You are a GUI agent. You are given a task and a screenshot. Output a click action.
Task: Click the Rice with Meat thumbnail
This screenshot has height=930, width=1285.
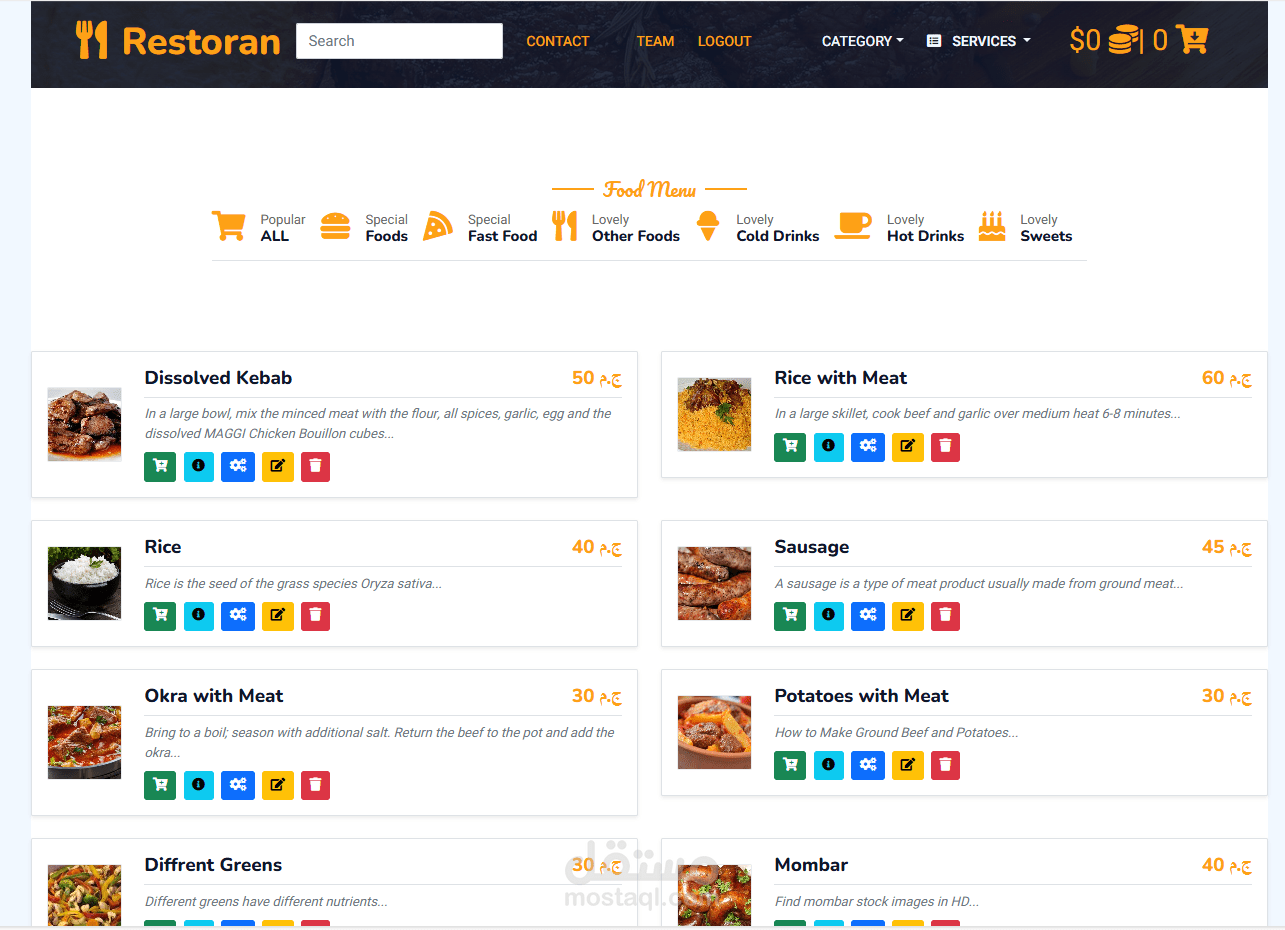coord(714,414)
